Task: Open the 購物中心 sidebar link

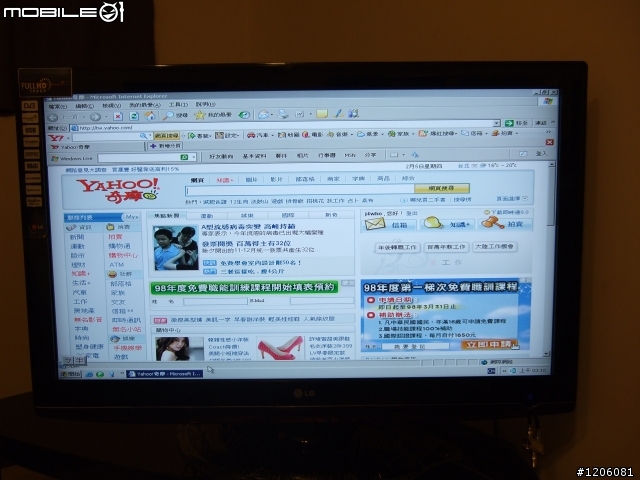Action: click(123, 256)
